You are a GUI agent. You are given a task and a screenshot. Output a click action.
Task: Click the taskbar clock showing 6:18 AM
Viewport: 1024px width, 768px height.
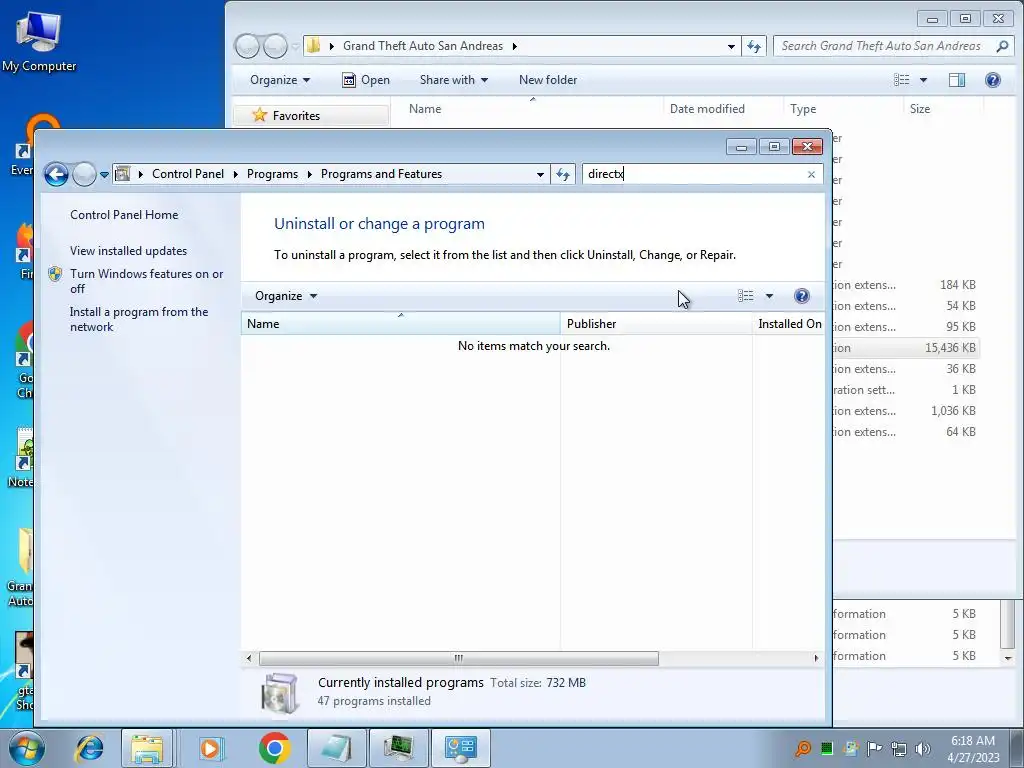pos(973,748)
